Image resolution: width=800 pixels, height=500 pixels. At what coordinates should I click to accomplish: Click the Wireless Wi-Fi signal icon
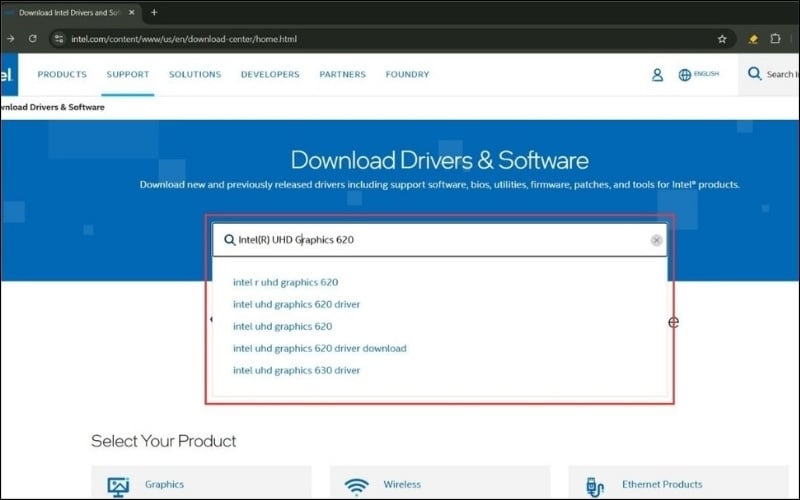(356, 486)
